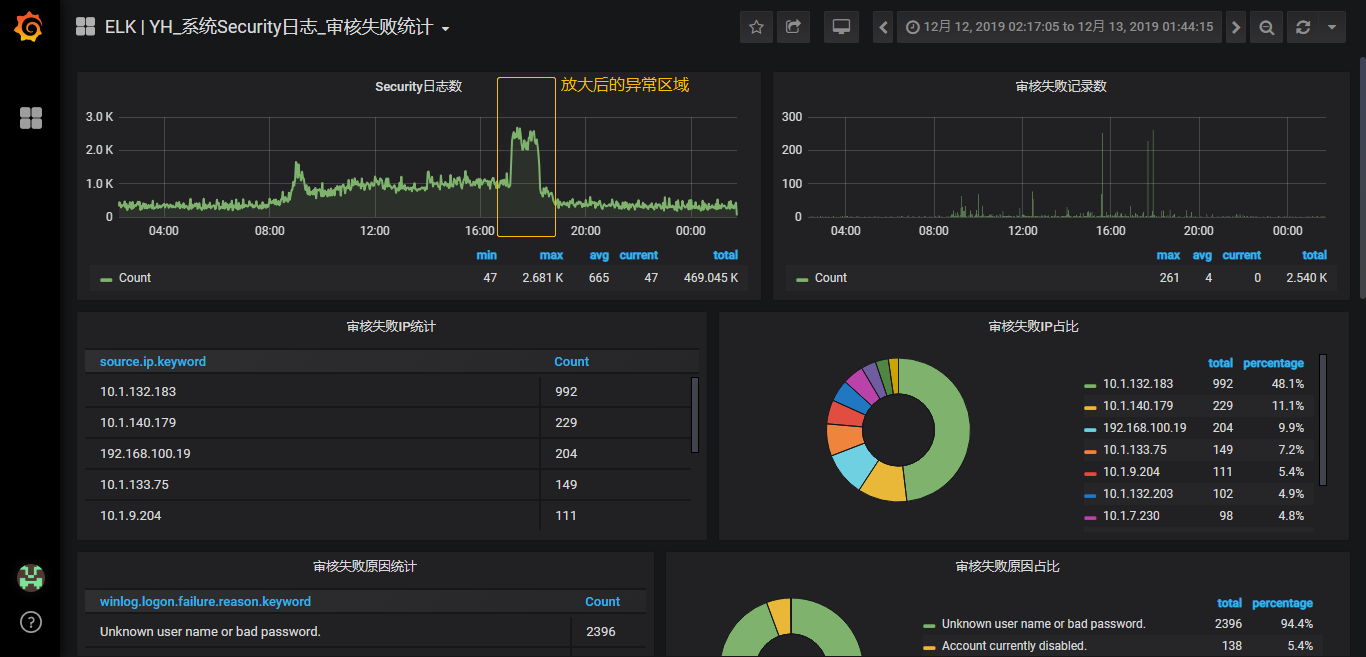Image resolution: width=1366 pixels, height=657 pixels.
Task: Click the count value 2396 in reason table
Action: (x=600, y=632)
